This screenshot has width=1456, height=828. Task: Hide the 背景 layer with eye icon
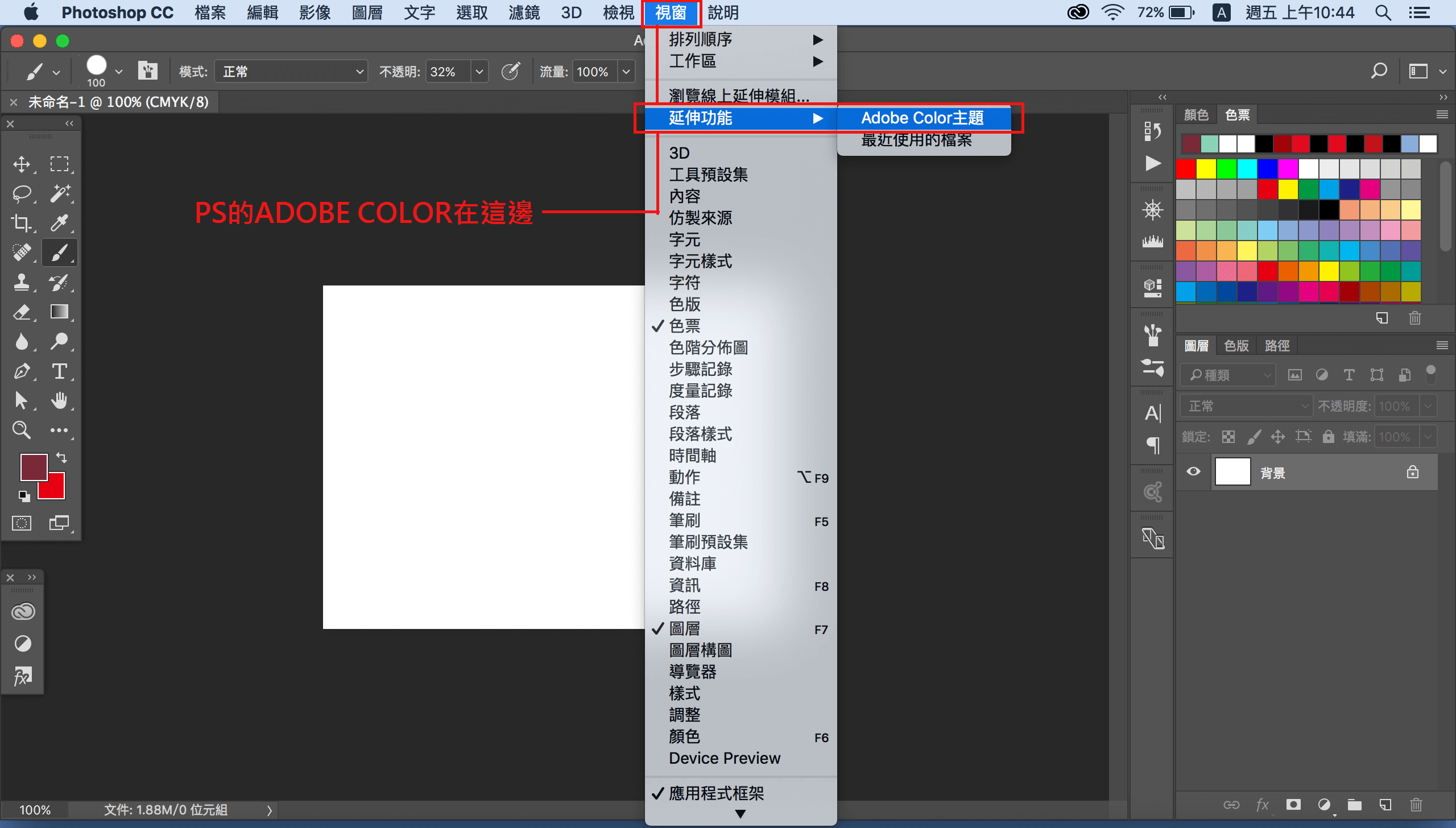pos(1193,471)
